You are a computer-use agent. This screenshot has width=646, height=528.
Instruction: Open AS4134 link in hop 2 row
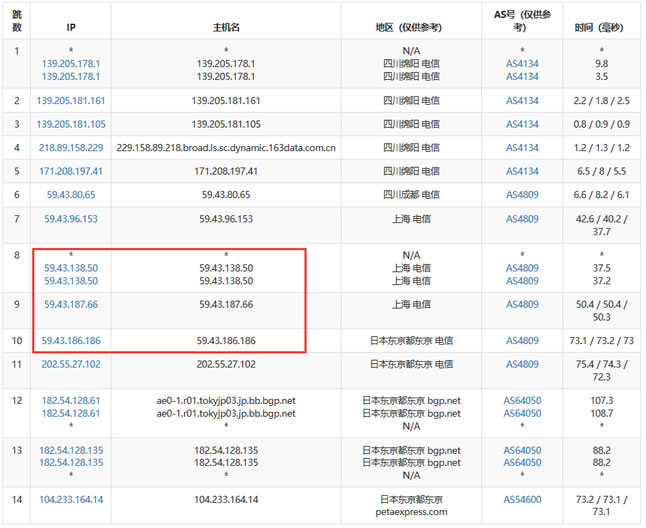522,100
